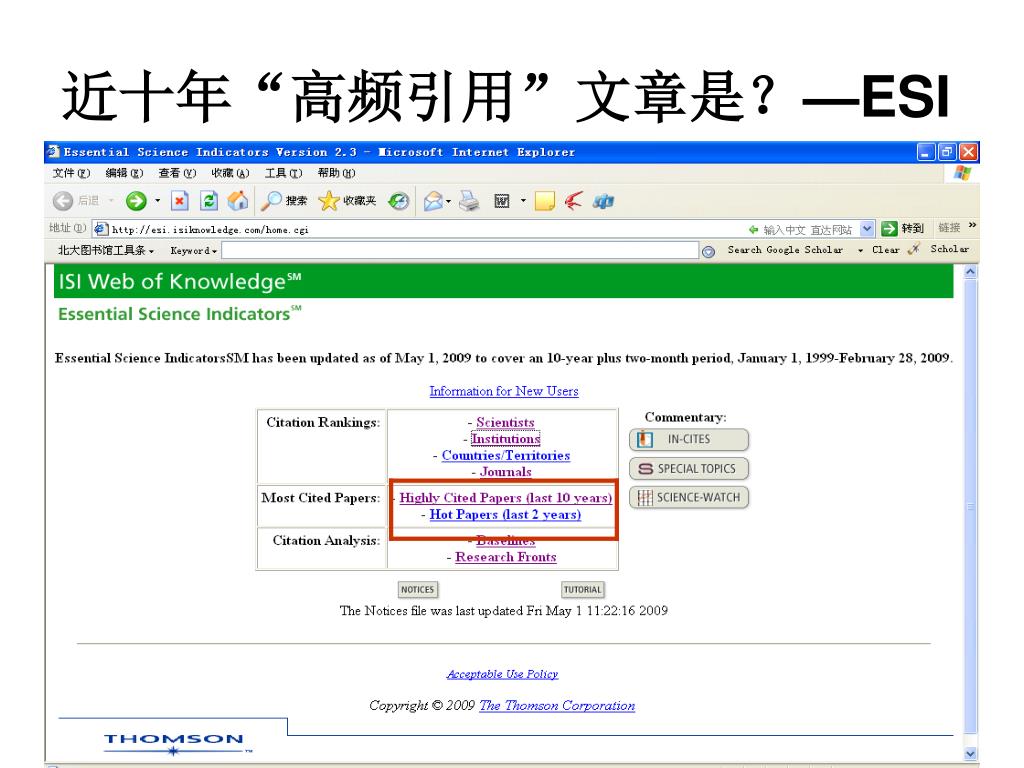Click the vertical scrollbar thumb

(970, 507)
